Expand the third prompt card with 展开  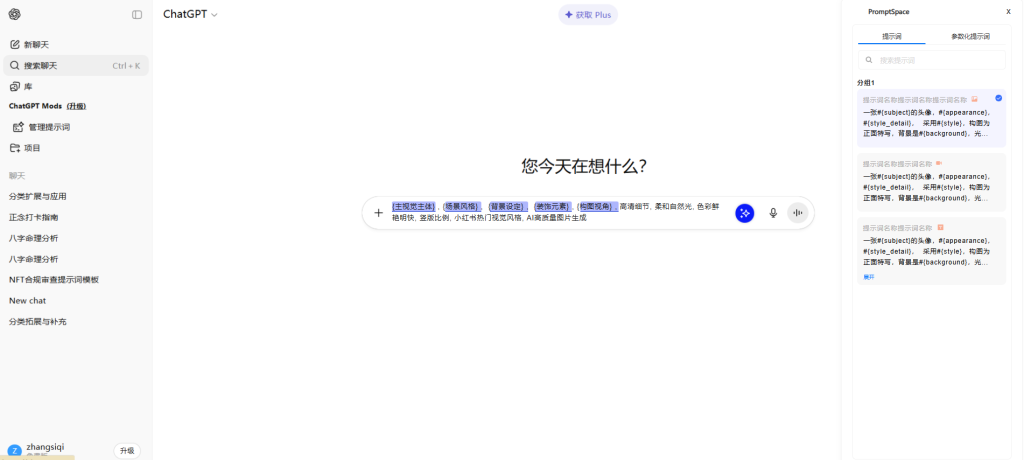pos(868,277)
